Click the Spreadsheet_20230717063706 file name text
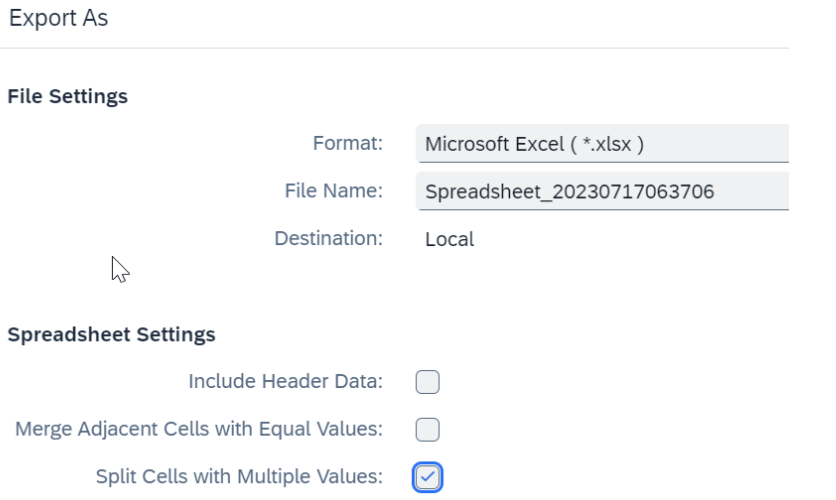 coord(569,191)
